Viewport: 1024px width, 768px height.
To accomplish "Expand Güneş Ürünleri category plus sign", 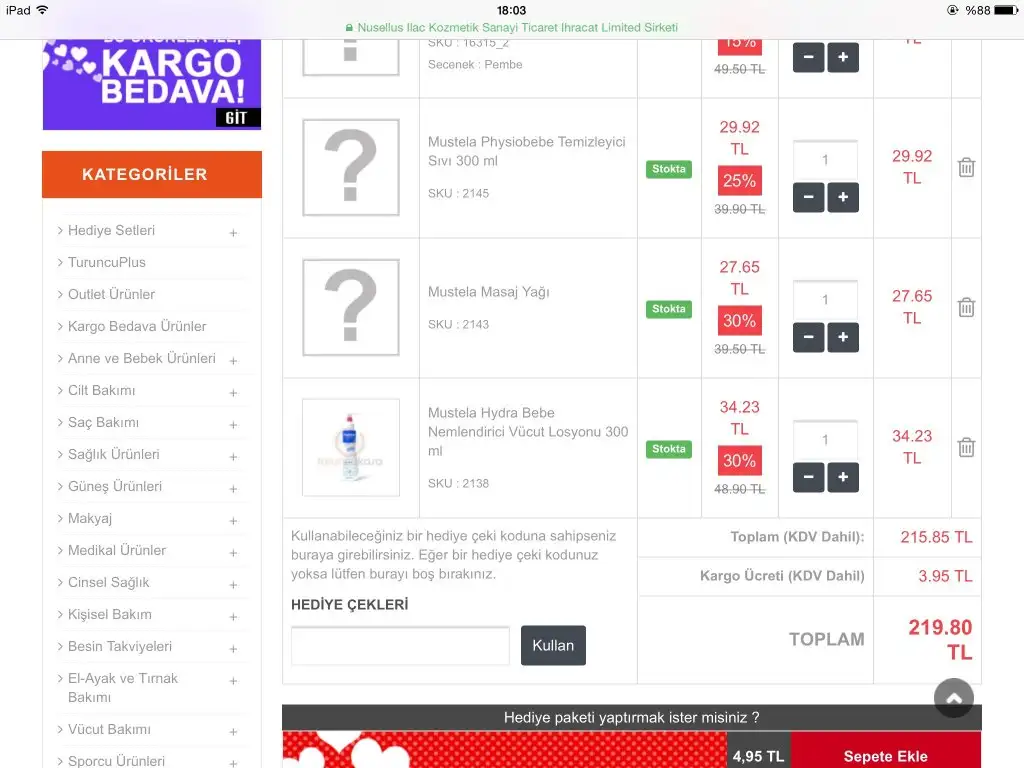I will tap(233, 488).
